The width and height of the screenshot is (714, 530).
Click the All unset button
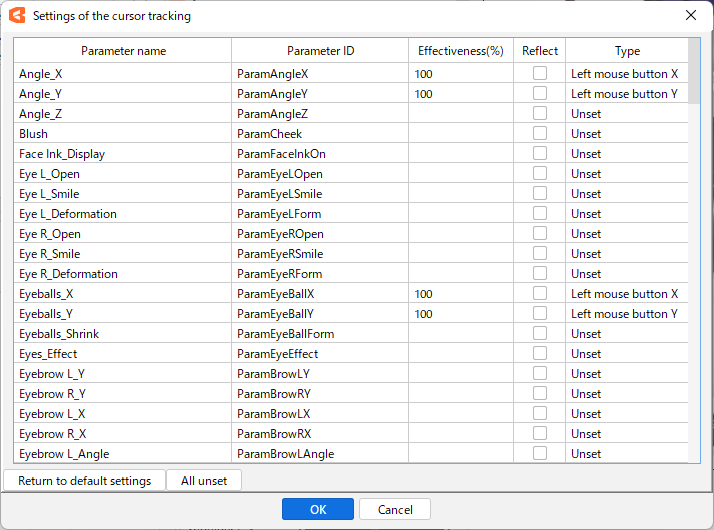click(x=204, y=480)
